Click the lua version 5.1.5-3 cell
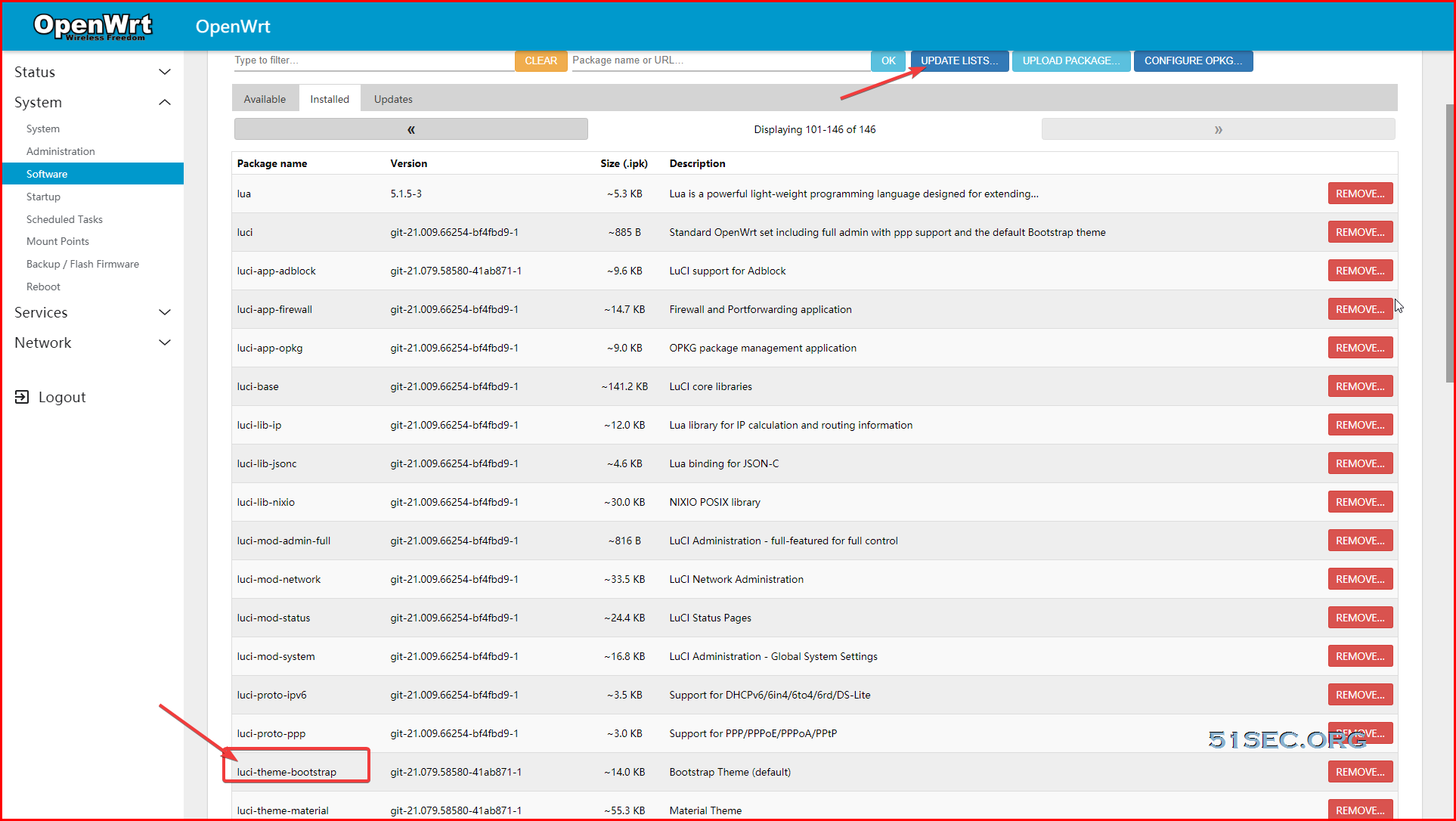 [406, 194]
